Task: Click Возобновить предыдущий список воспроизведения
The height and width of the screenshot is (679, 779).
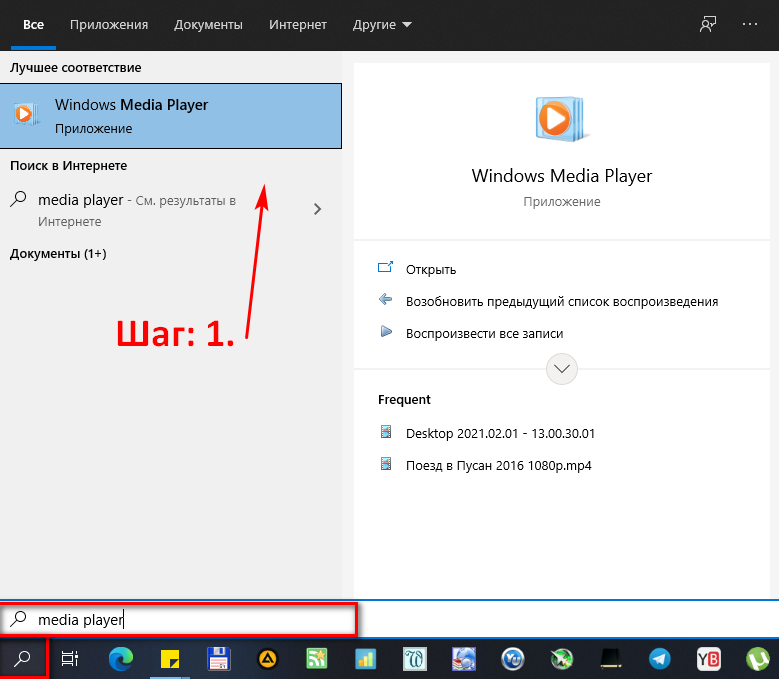Action: (562, 302)
